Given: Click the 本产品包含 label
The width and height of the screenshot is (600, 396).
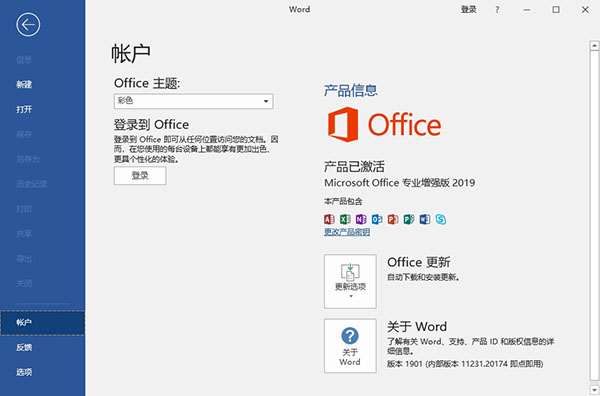Looking at the screenshot, I should tap(343, 201).
